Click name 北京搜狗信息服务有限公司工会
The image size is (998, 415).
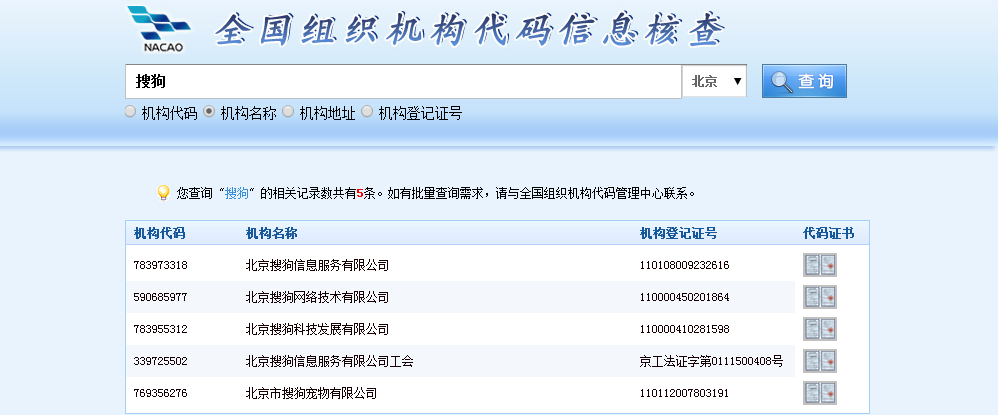(330, 362)
